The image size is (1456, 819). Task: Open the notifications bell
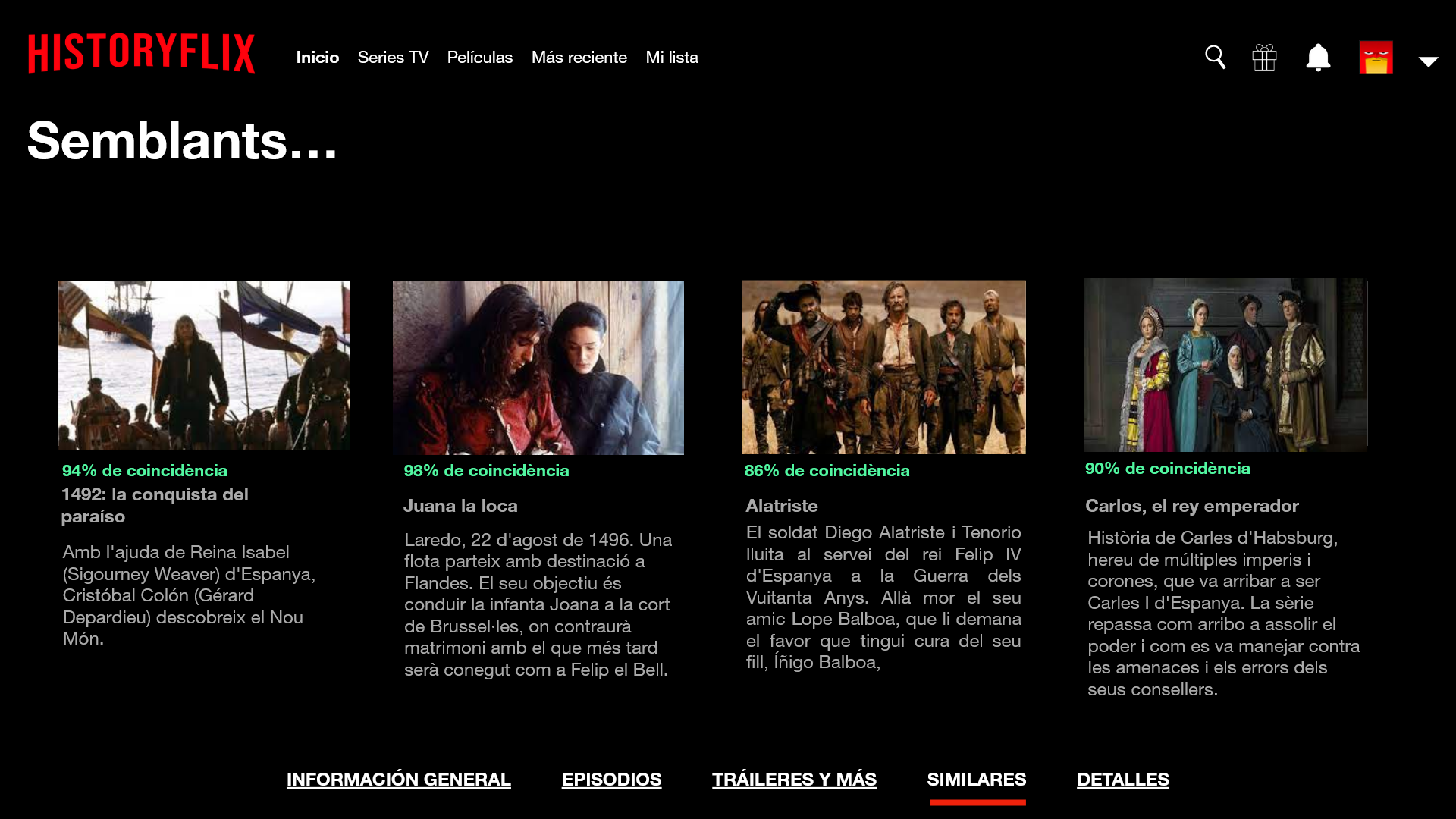(x=1318, y=57)
